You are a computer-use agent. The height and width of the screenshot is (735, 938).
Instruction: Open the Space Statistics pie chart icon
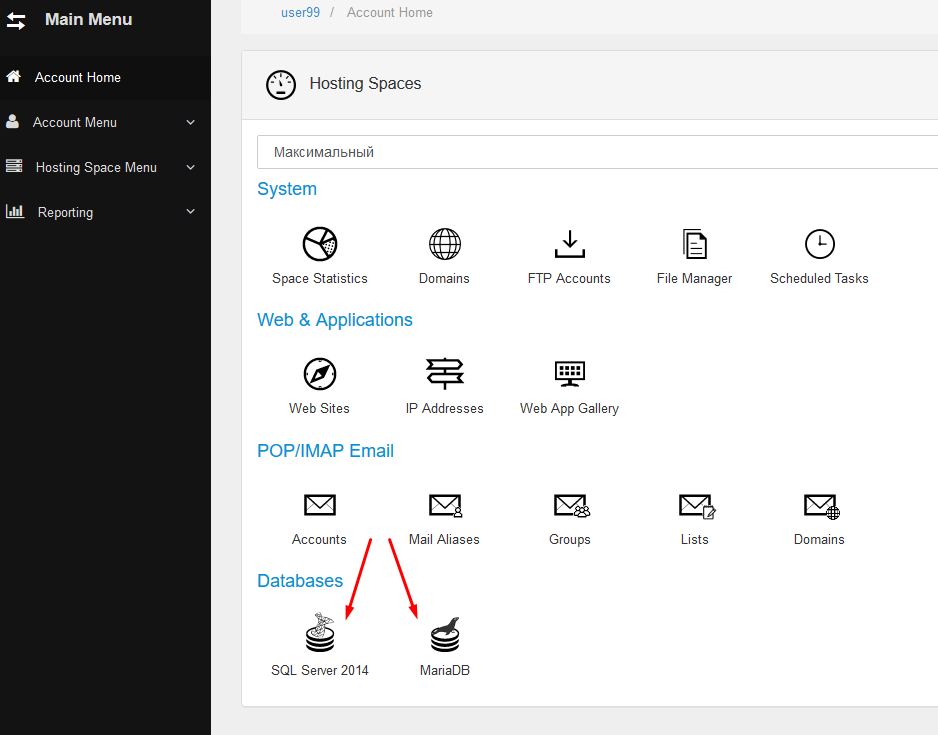pyautogui.click(x=319, y=244)
